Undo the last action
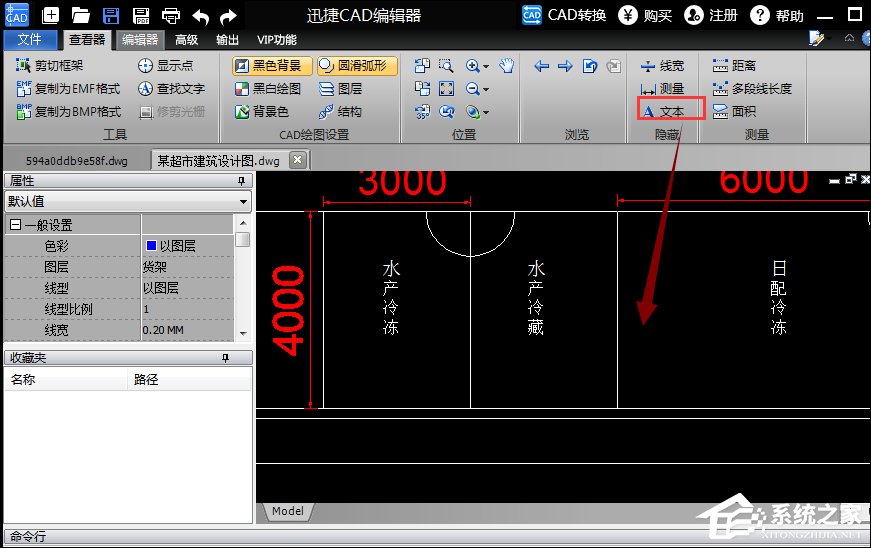Screen dimensions: 871x548 (201, 16)
